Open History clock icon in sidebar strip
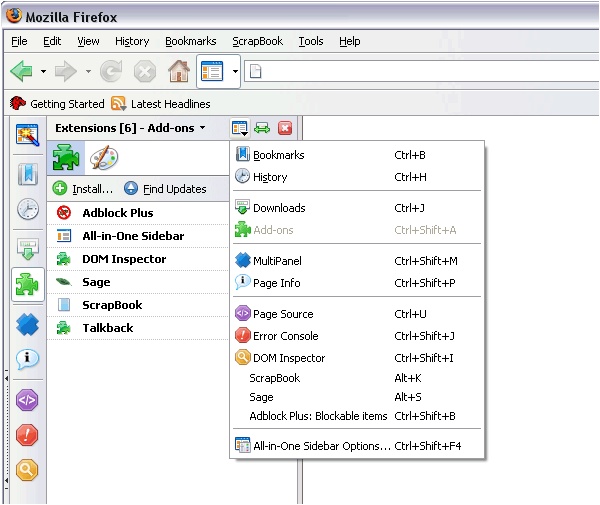600x505 pixels. pyautogui.click(x=28, y=209)
